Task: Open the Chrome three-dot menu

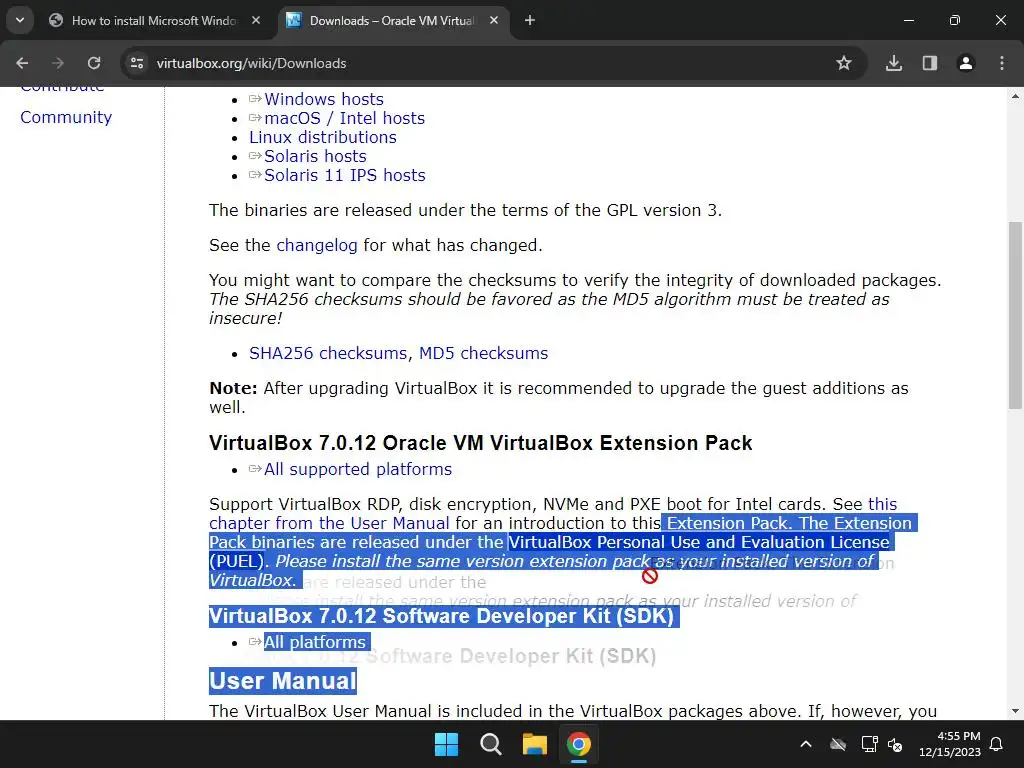Action: pos(1002,63)
